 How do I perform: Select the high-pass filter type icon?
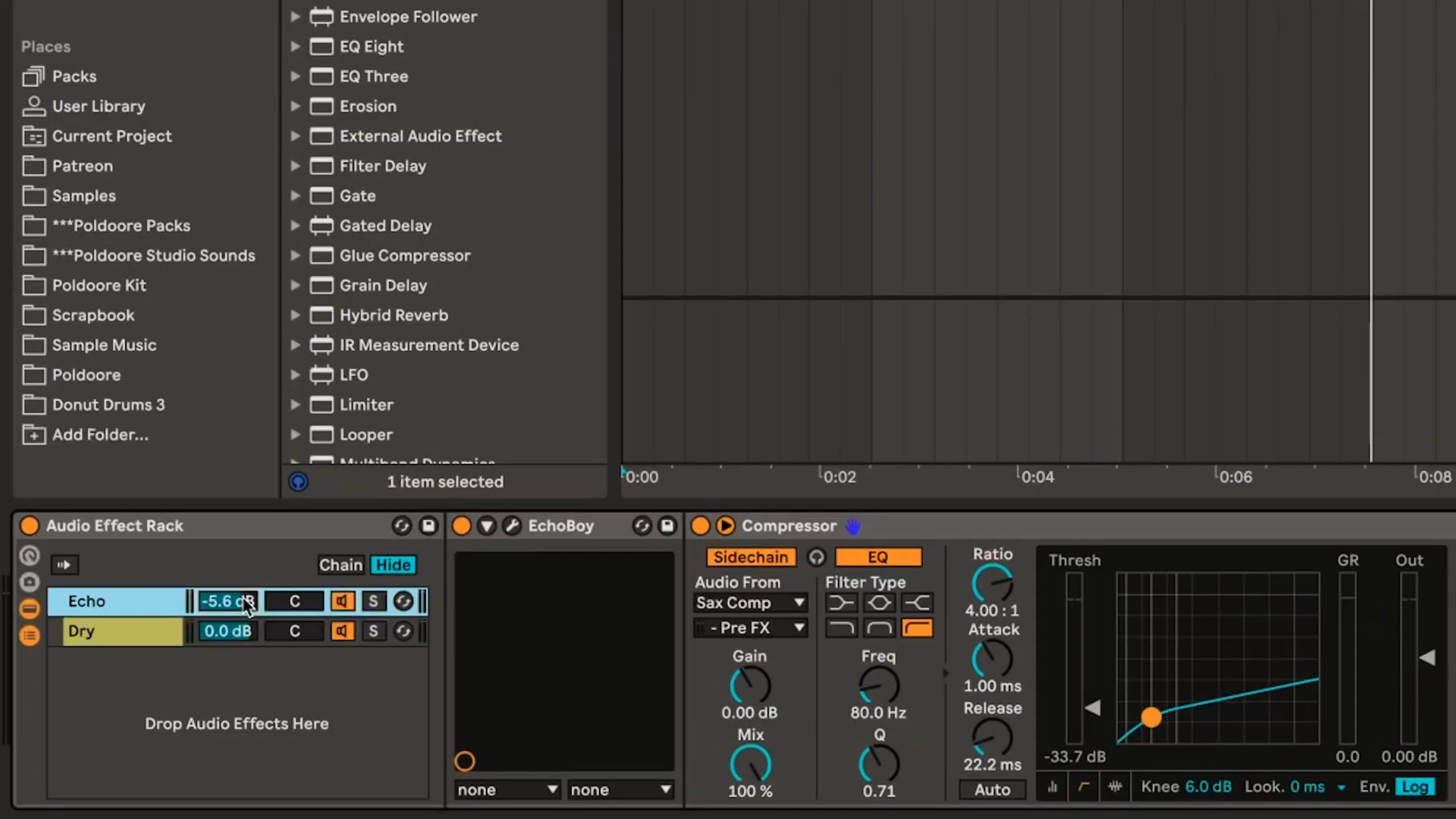point(917,628)
